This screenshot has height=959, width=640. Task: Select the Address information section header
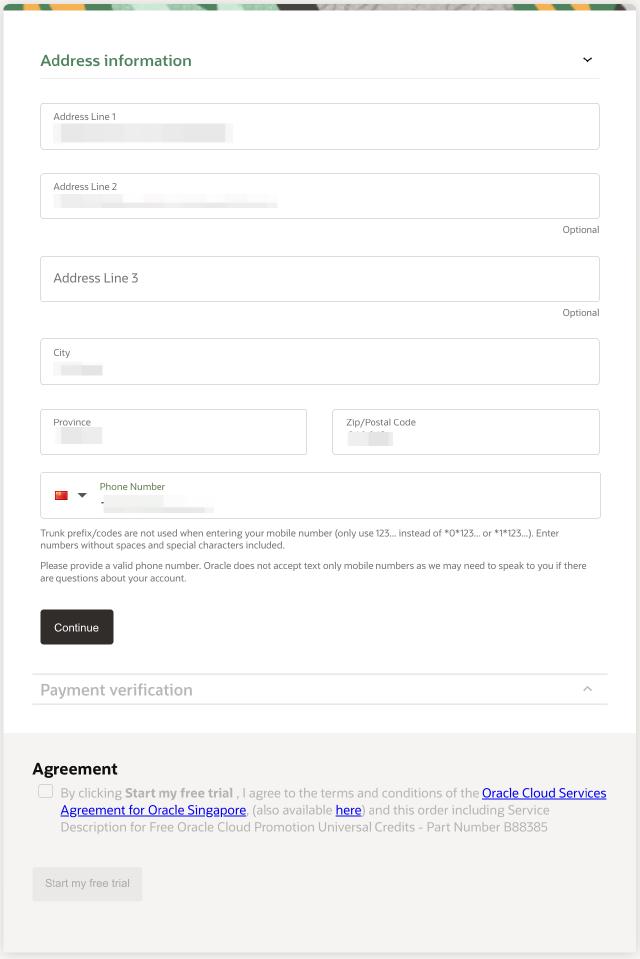pos(115,60)
